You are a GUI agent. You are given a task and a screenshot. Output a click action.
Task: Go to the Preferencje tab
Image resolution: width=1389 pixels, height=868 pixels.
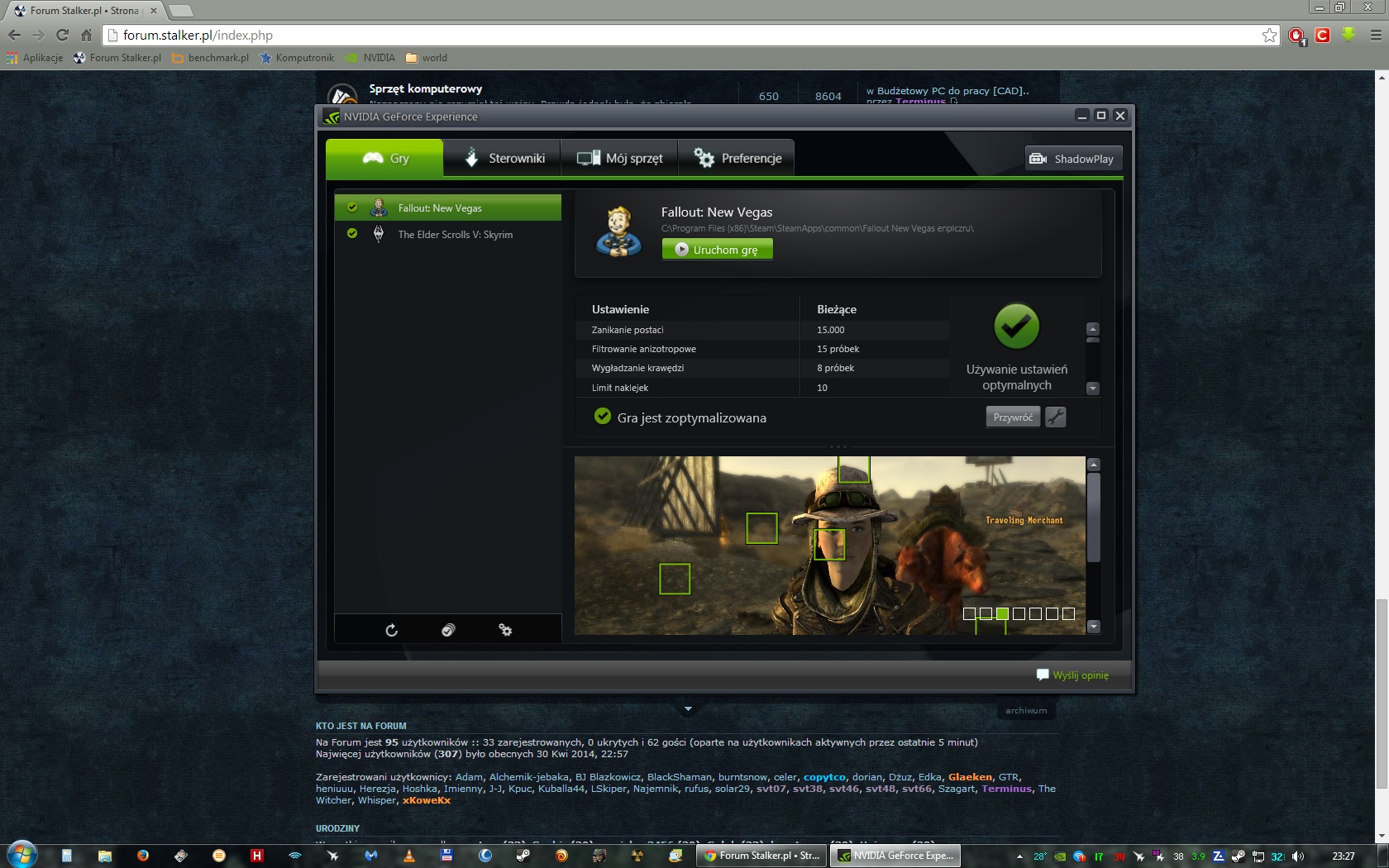(737, 158)
